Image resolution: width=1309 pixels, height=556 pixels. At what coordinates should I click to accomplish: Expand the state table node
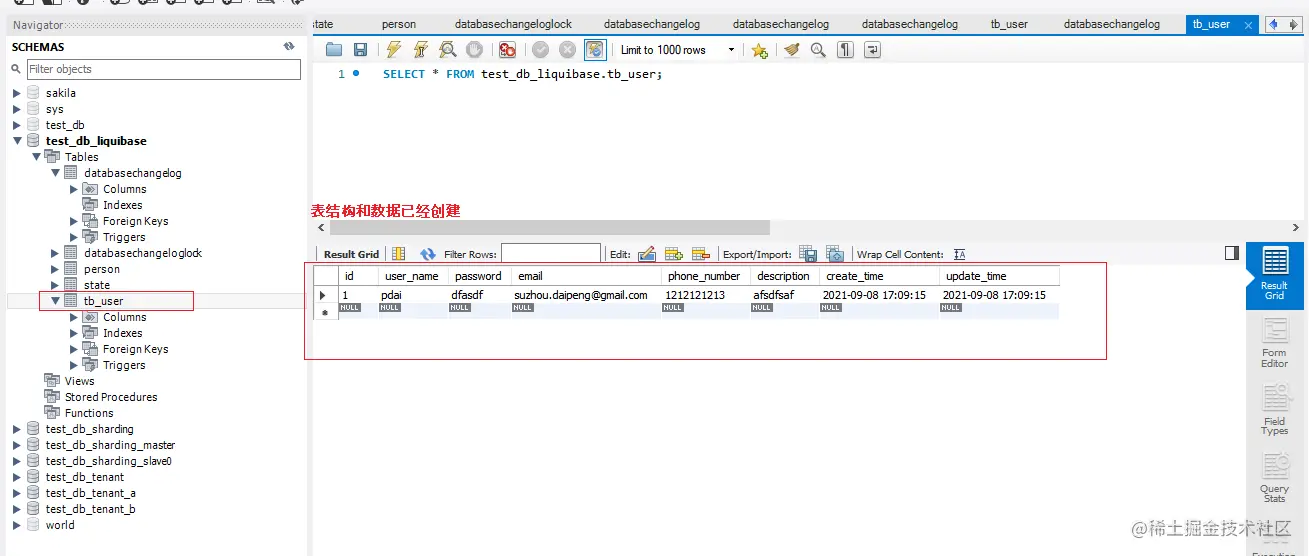point(56,285)
